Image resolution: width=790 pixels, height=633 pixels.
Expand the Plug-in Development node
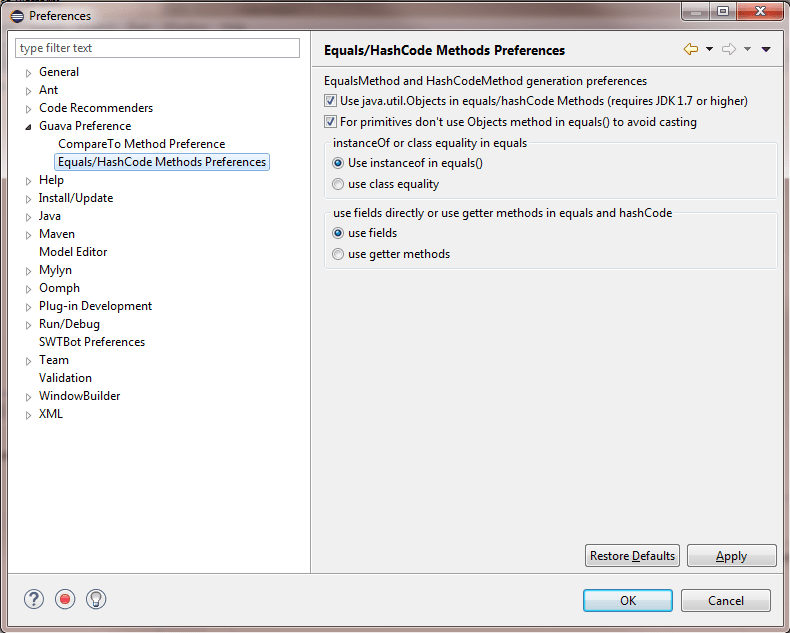pyautogui.click(x=29, y=307)
